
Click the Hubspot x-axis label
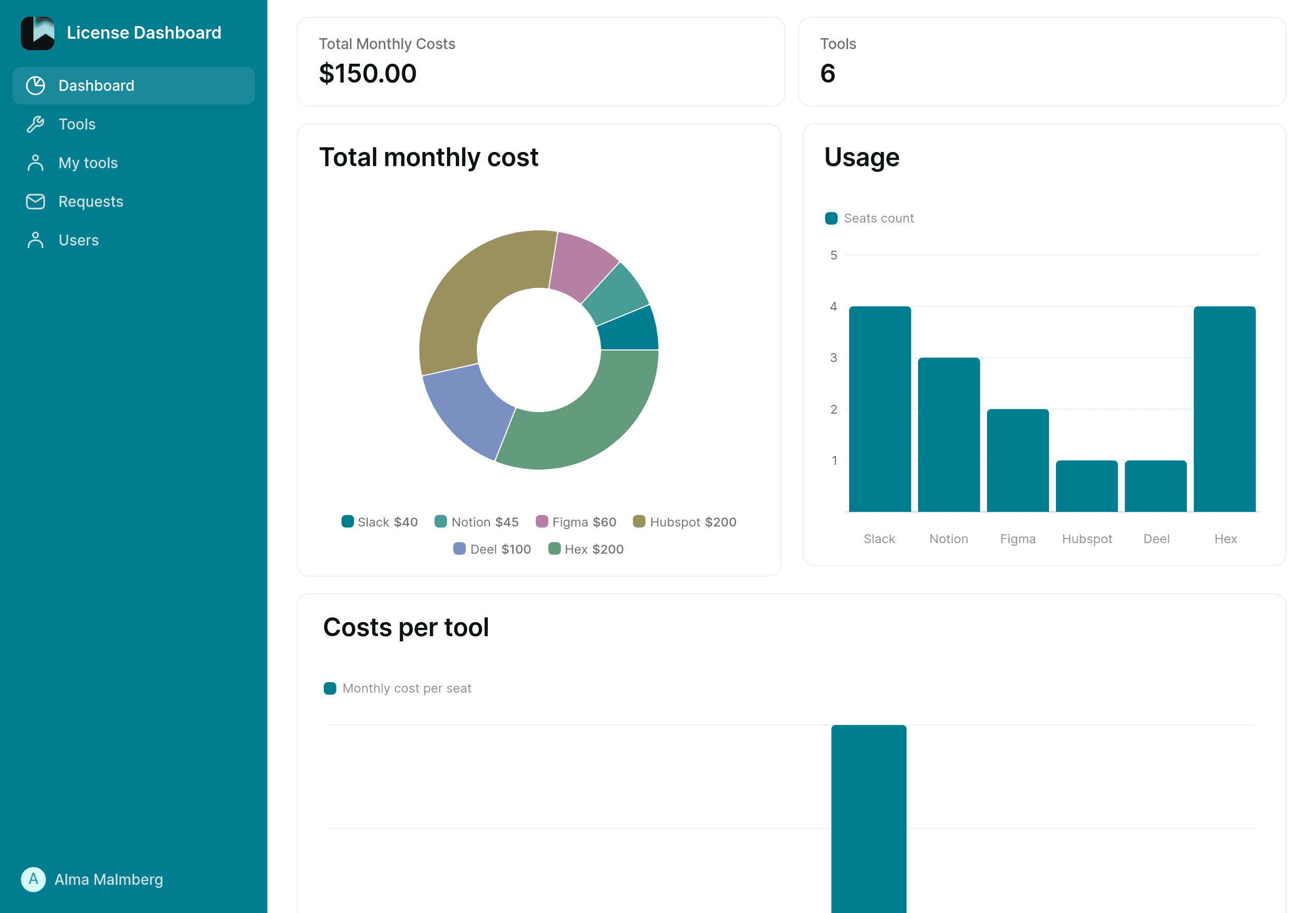coord(1087,539)
